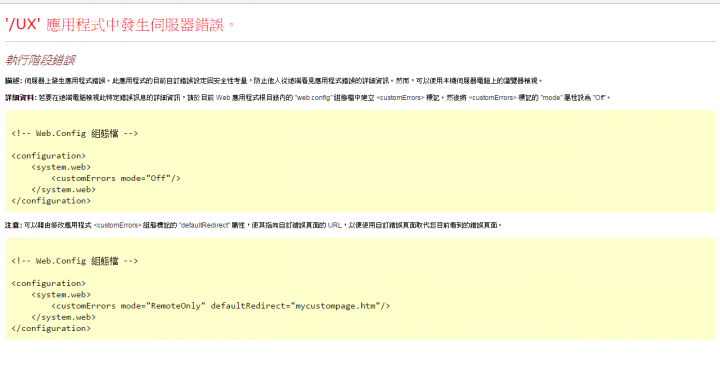Click the customErrors mode="Off" code line
The height and width of the screenshot is (381, 720).
click(x=116, y=178)
